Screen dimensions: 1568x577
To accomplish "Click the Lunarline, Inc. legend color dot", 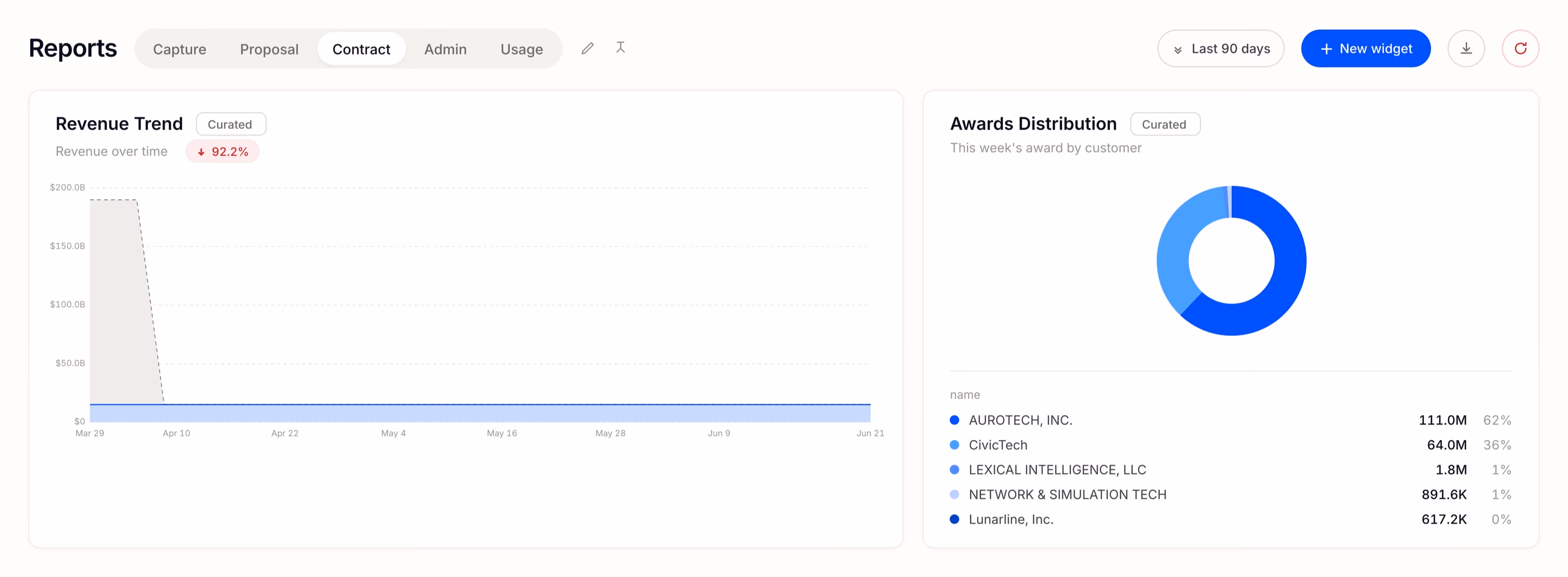I will click(955, 519).
